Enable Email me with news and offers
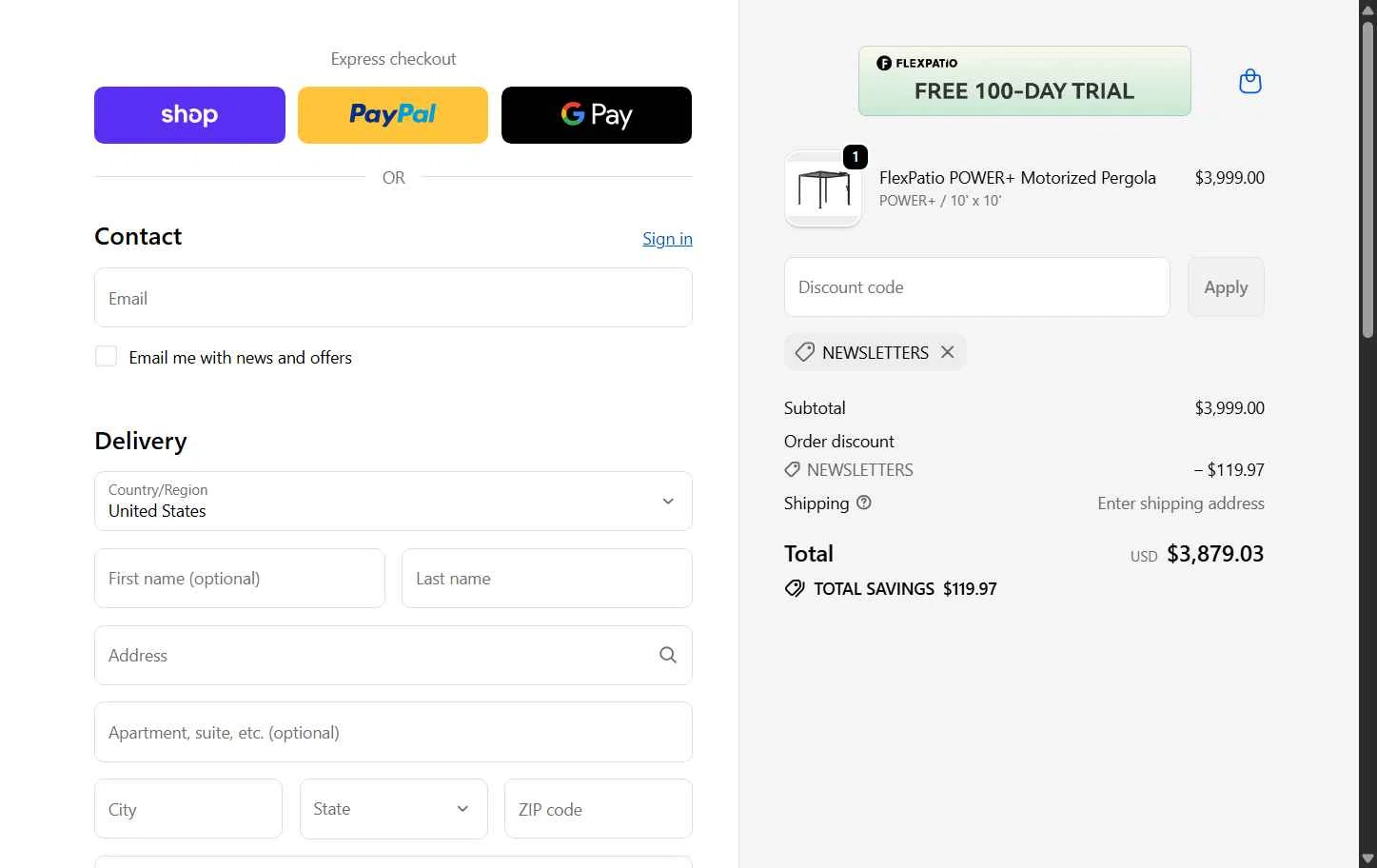Image resolution: width=1377 pixels, height=868 pixels. (x=106, y=357)
